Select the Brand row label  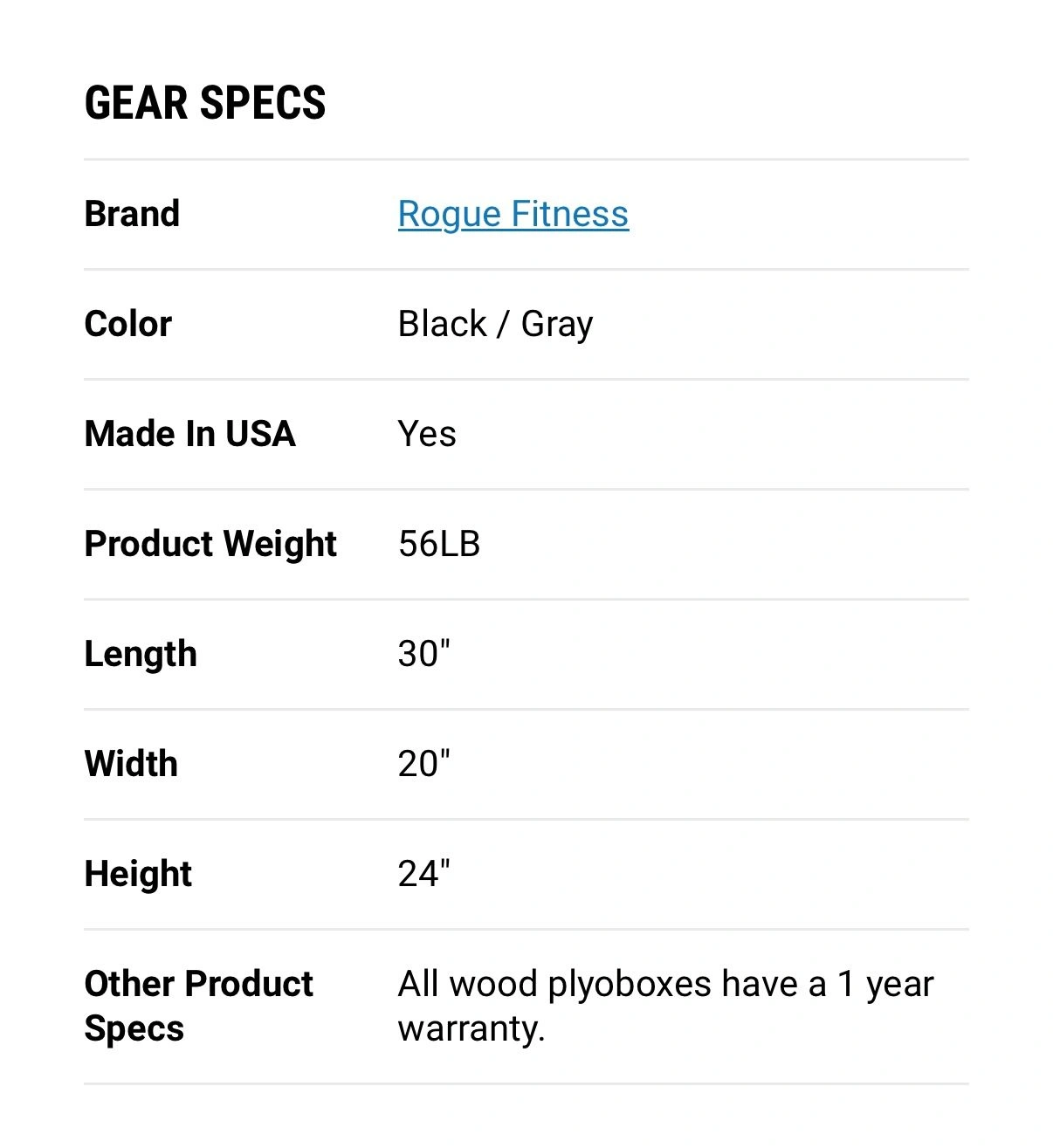click(x=132, y=214)
